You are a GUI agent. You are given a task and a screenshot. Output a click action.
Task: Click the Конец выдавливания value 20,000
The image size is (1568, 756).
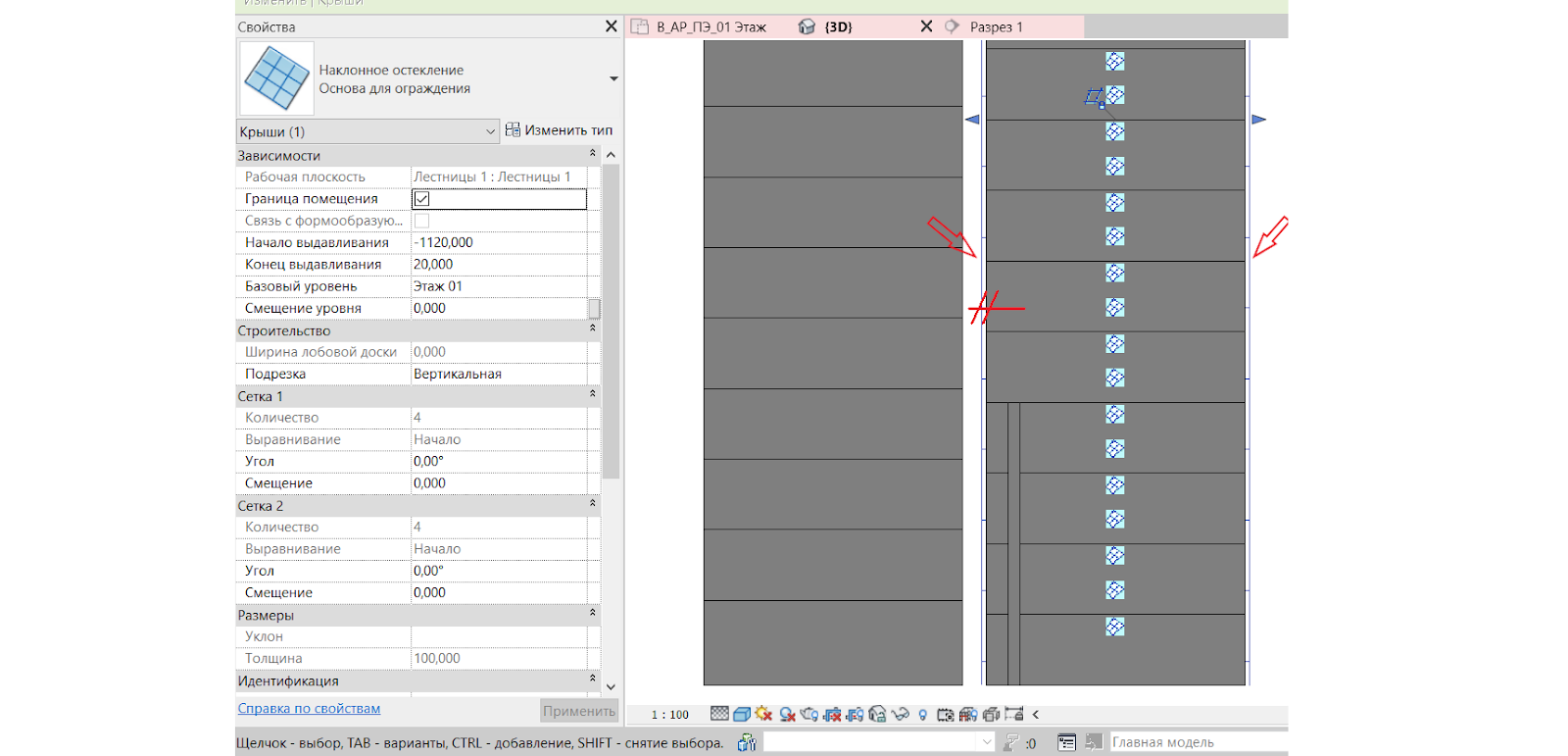(x=499, y=265)
